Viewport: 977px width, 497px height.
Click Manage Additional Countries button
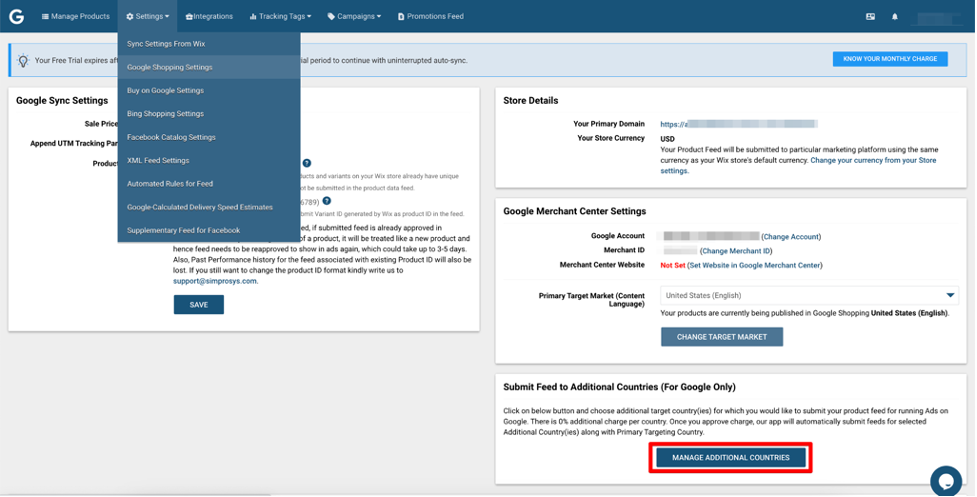[730, 458]
